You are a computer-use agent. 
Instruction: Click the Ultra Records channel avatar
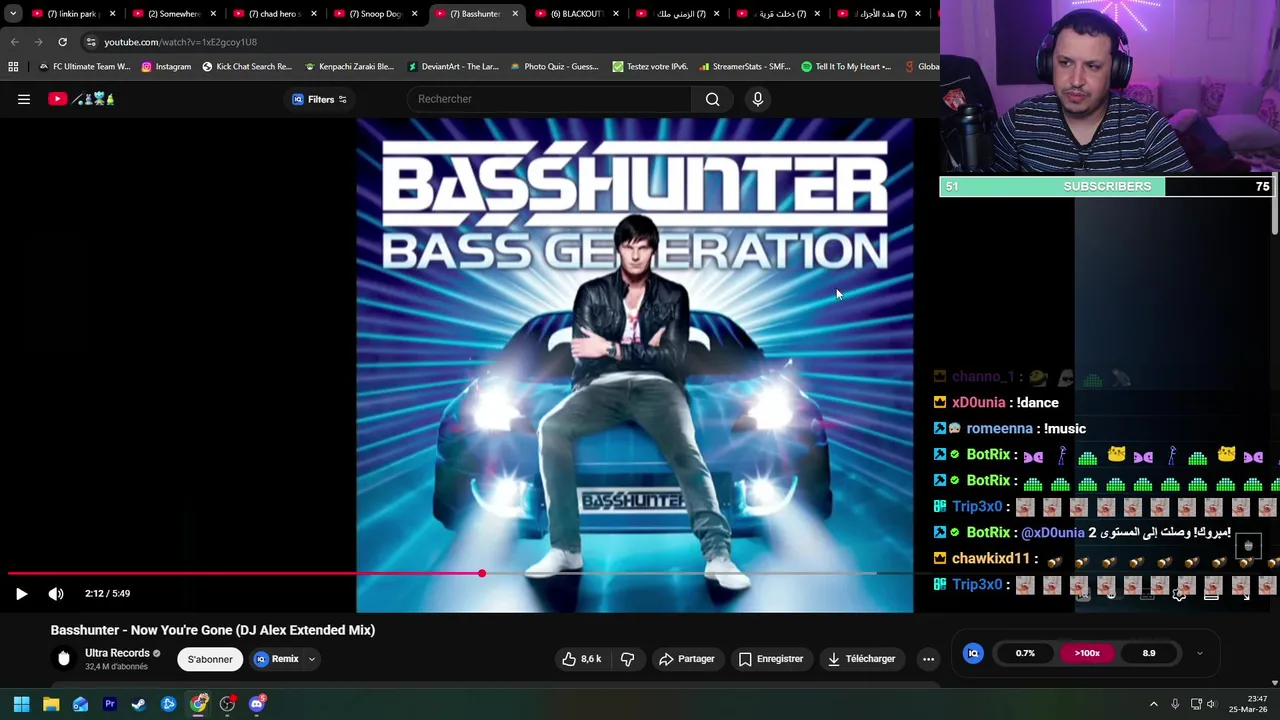tap(64, 659)
